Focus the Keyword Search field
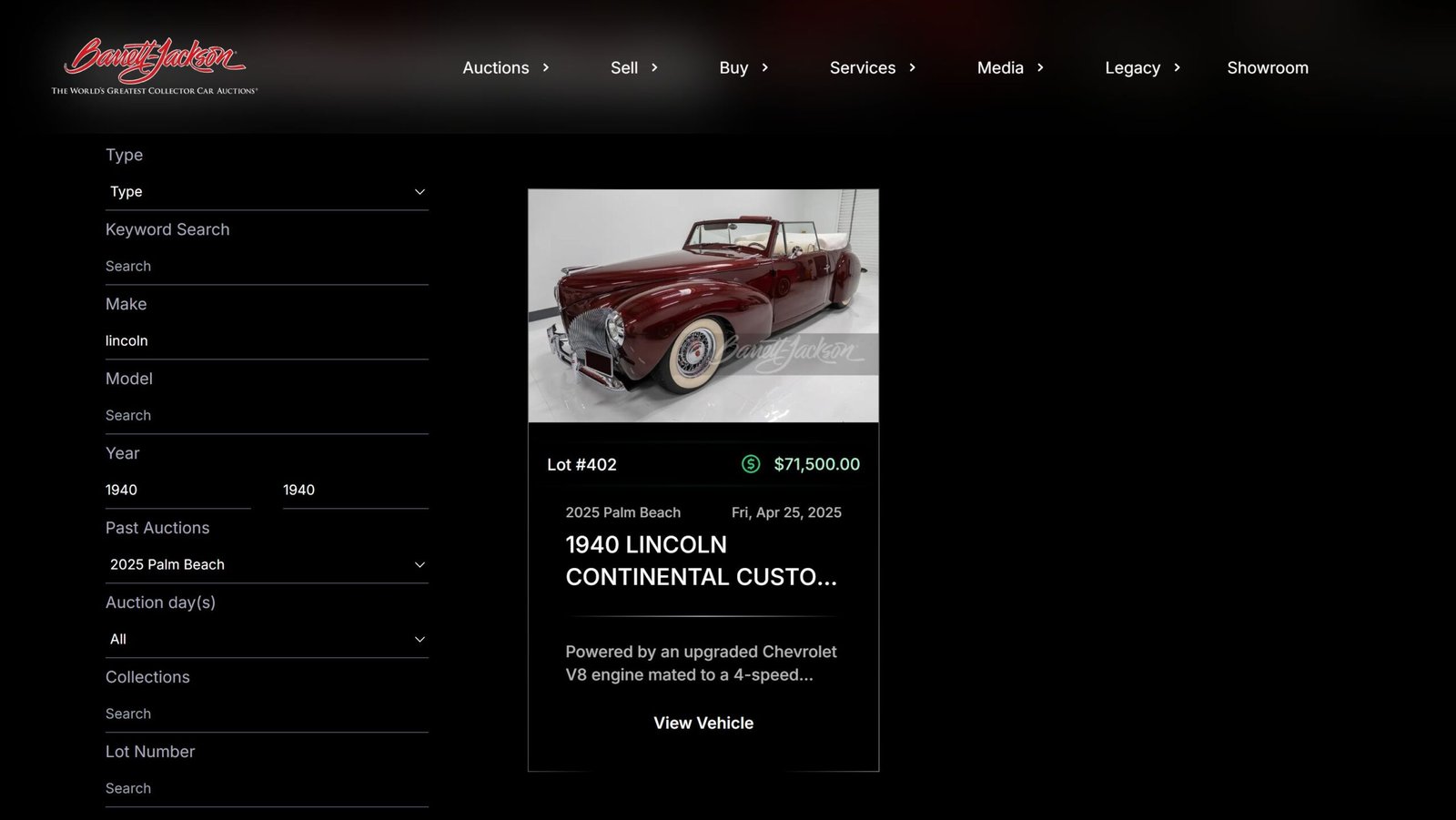Screen dimensions: 1456x820 coord(267,267)
